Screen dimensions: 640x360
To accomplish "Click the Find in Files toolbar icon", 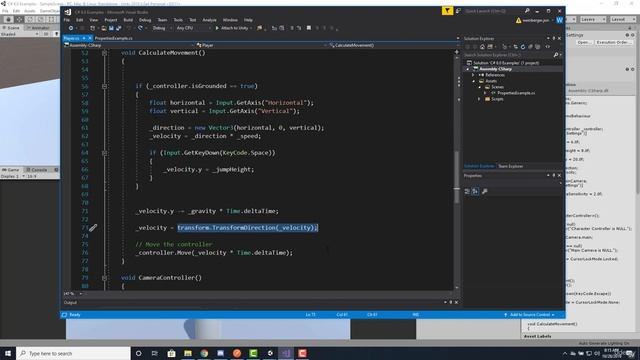I will (260, 28).
